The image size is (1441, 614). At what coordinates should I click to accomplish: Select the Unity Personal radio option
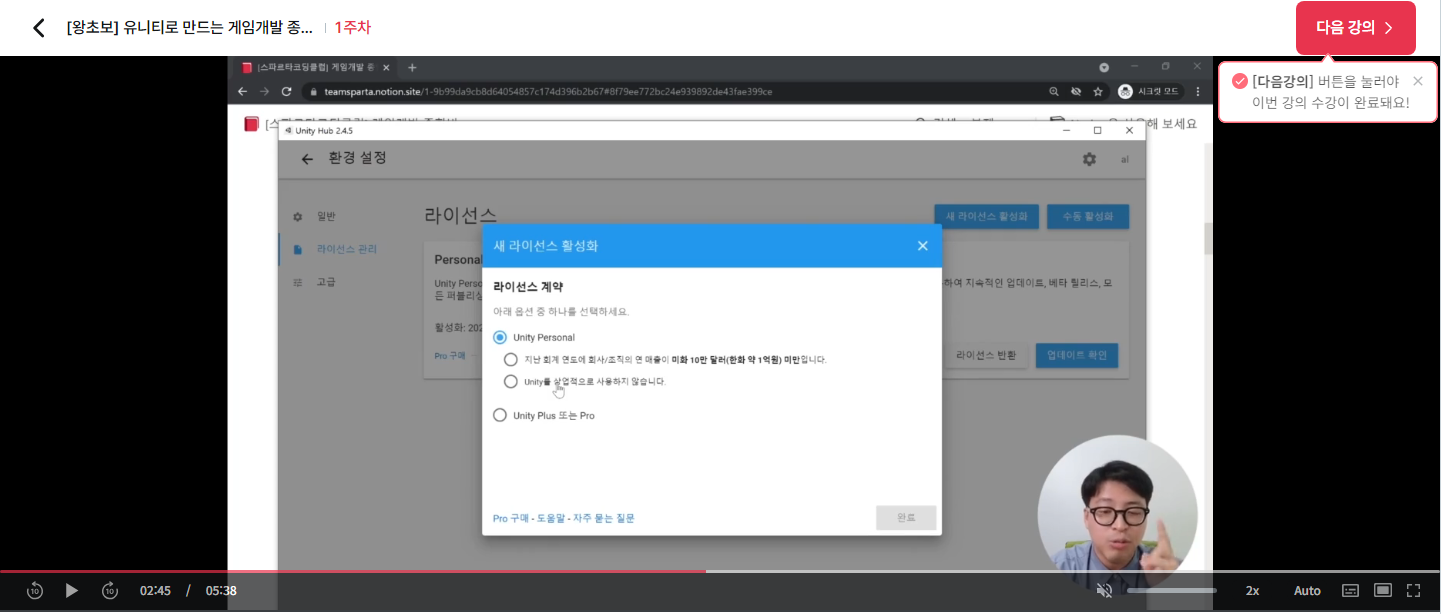coord(500,338)
